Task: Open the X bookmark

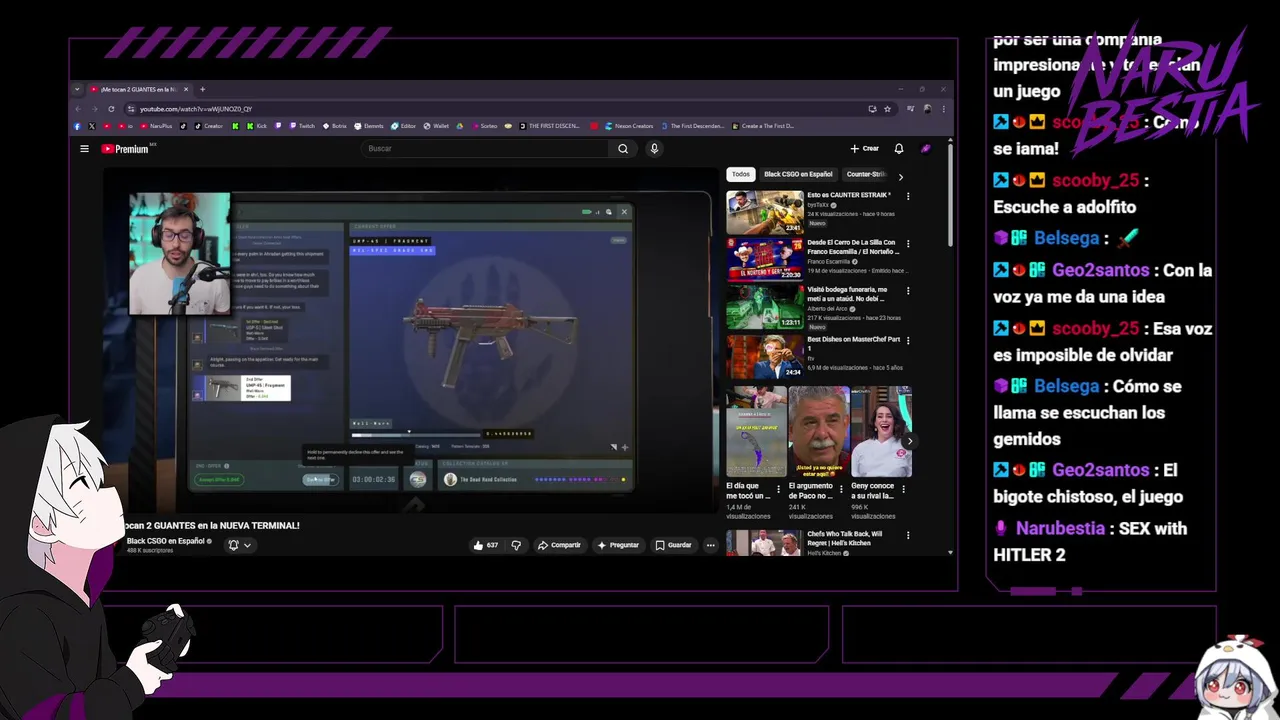Action: 92,126
